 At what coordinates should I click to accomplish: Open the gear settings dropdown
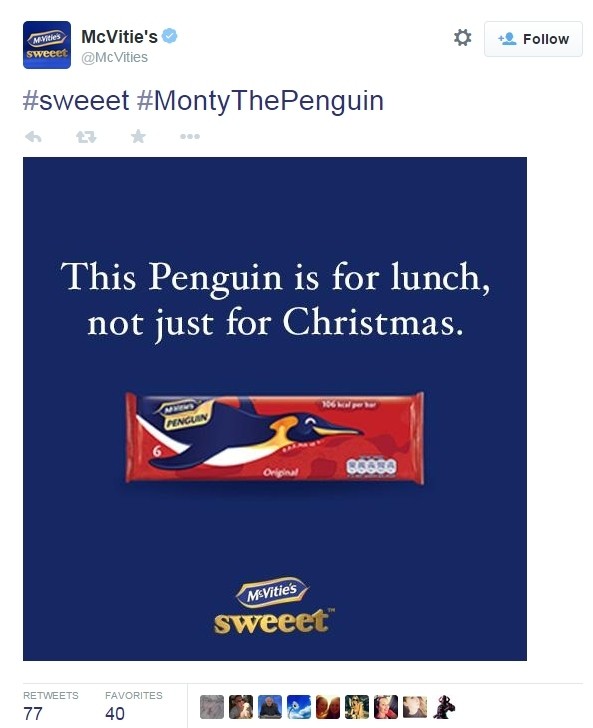[x=462, y=38]
